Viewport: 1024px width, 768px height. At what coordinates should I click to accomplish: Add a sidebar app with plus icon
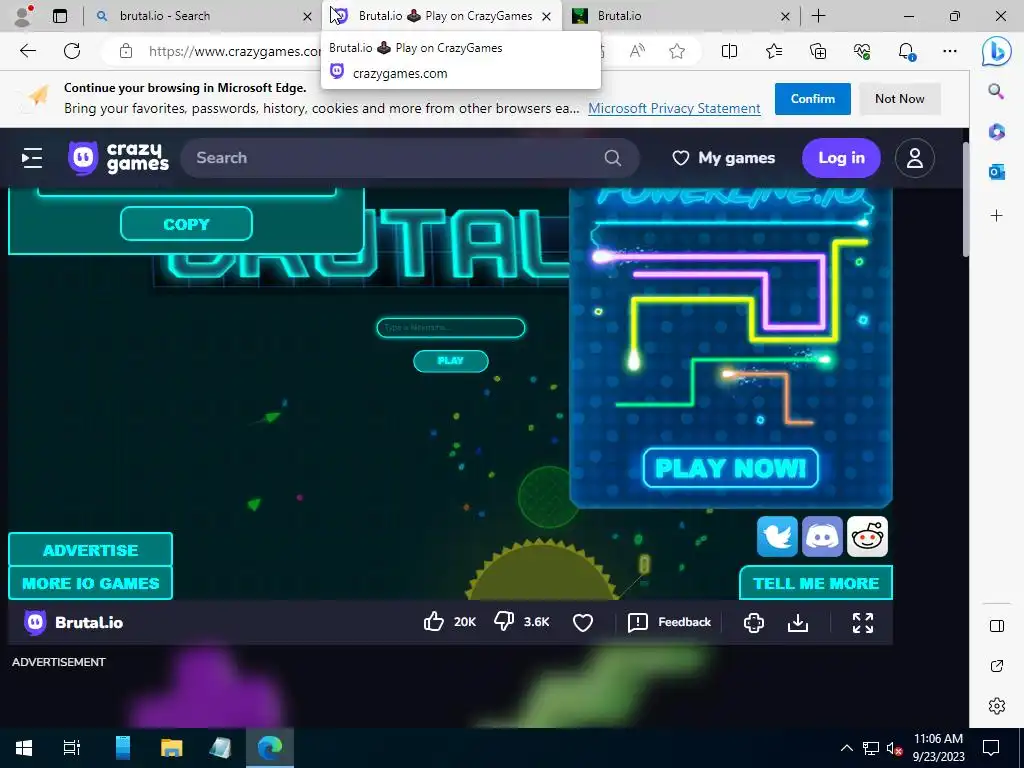[x=996, y=216]
